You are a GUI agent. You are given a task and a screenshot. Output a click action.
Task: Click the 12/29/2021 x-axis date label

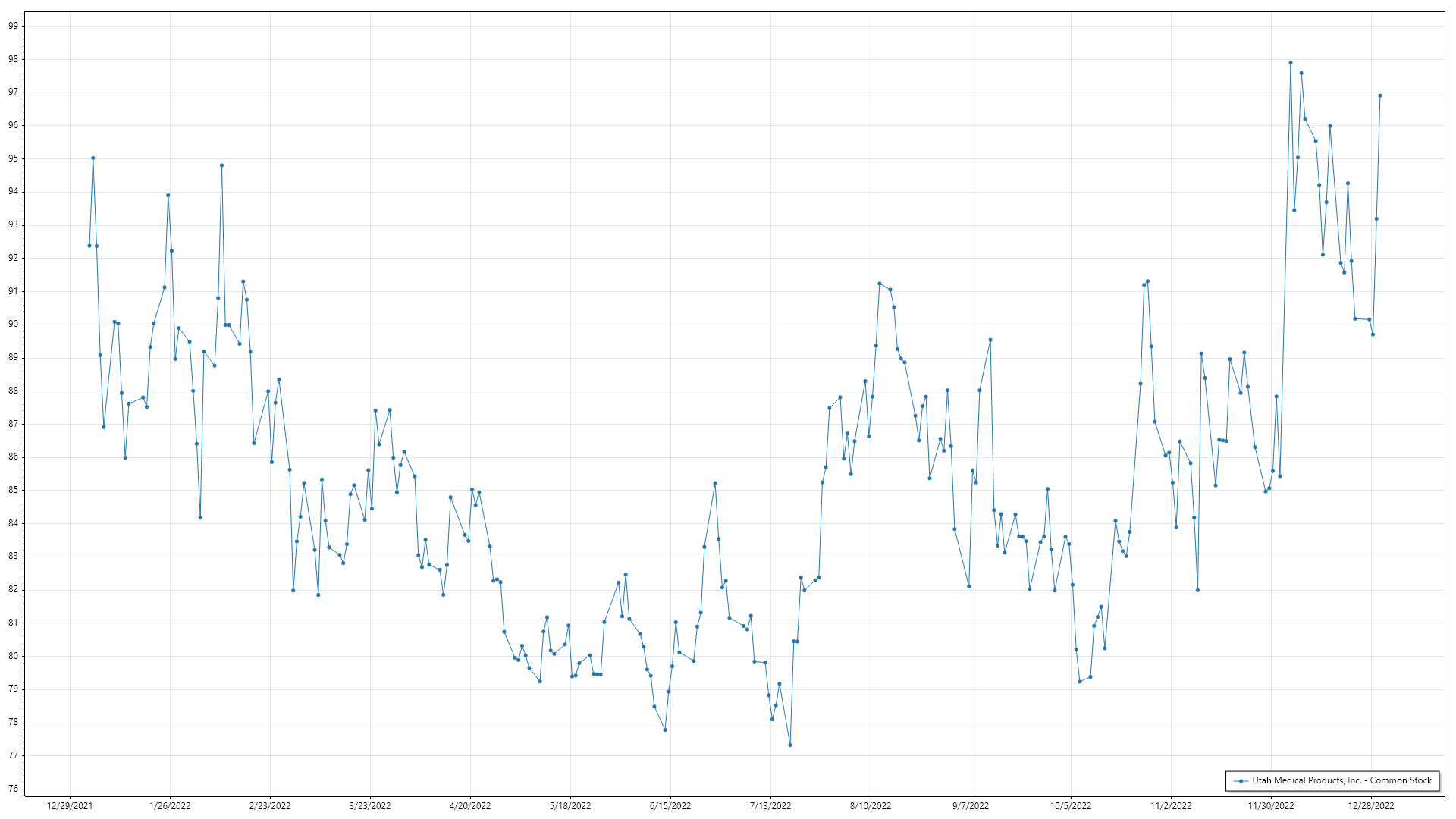(x=70, y=806)
